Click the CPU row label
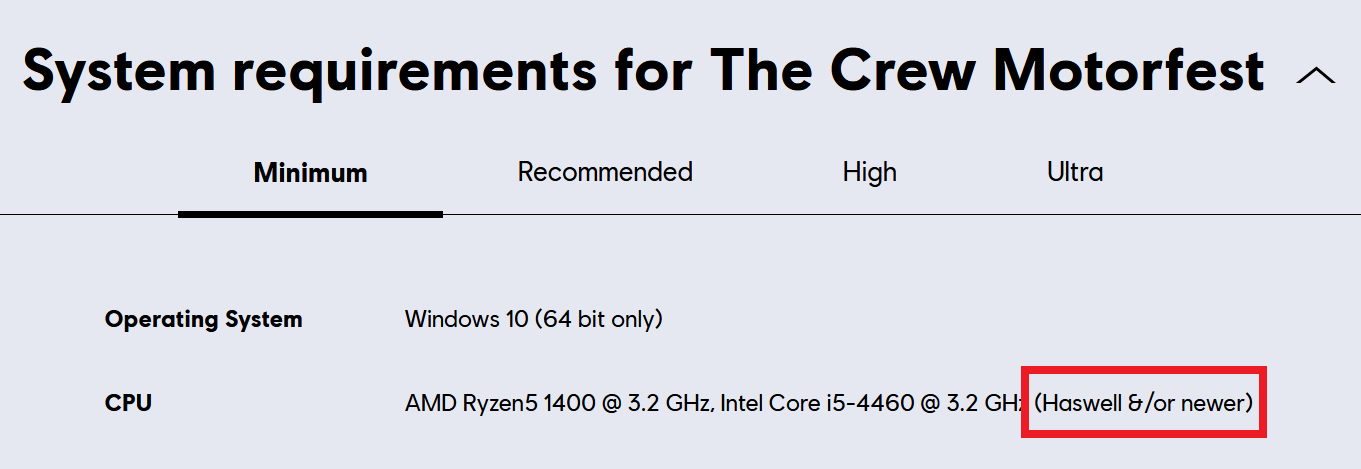The width and height of the screenshot is (1361, 469). pos(128,404)
